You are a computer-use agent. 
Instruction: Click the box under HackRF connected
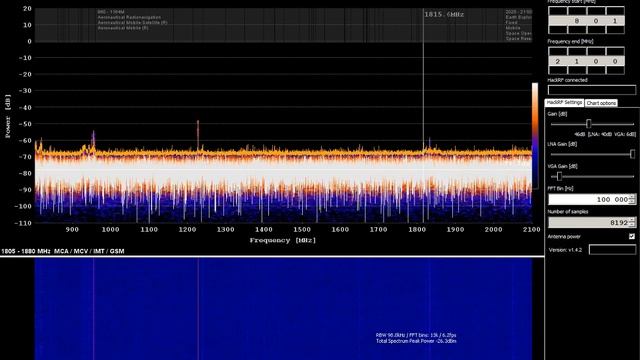pyautogui.click(x=591, y=90)
